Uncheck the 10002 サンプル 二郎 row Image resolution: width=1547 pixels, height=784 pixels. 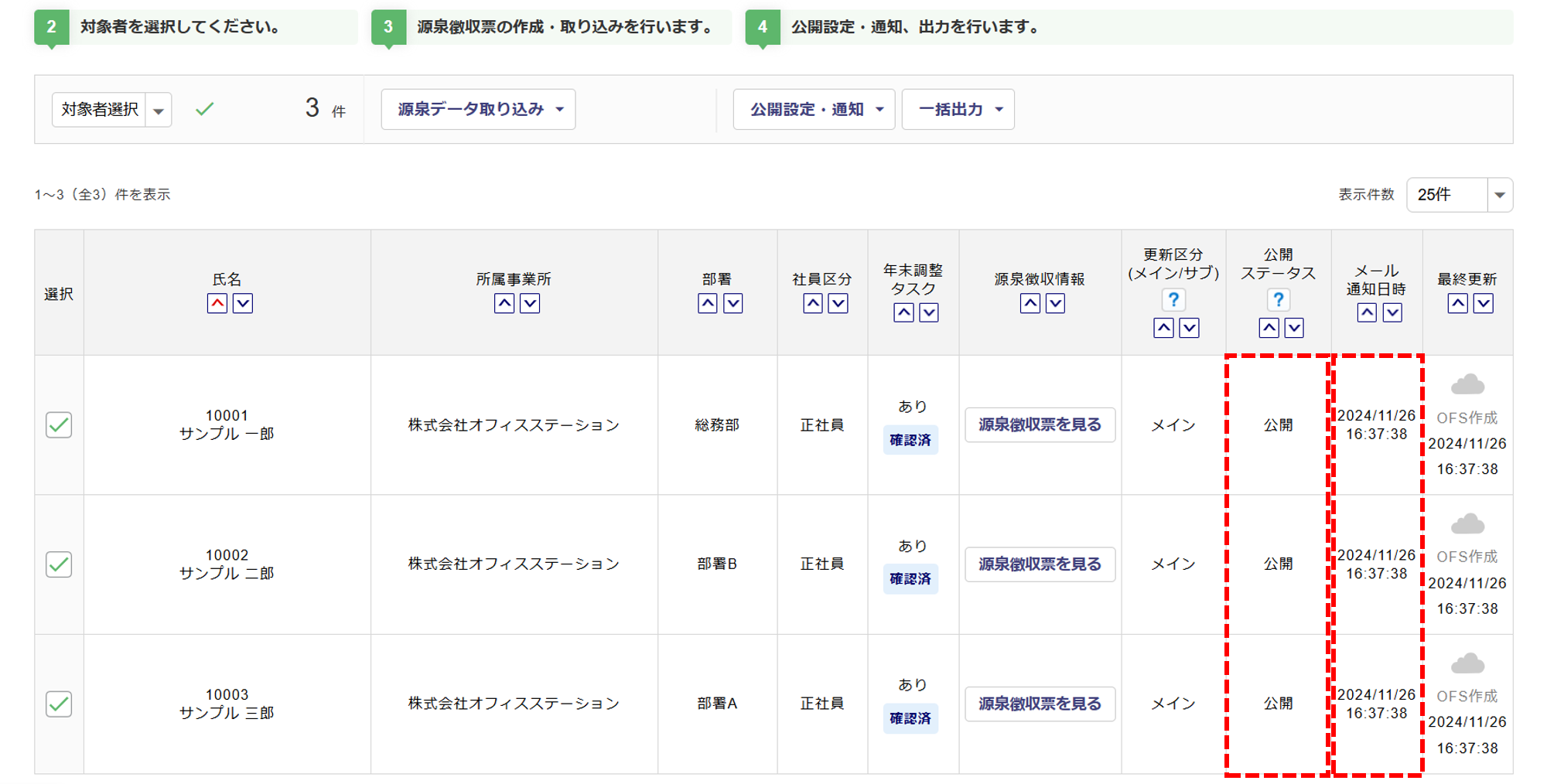point(59,564)
